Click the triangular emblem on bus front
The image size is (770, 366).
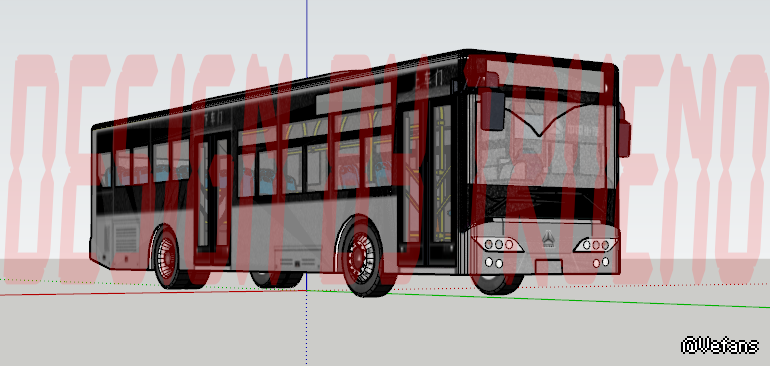coord(549,239)
